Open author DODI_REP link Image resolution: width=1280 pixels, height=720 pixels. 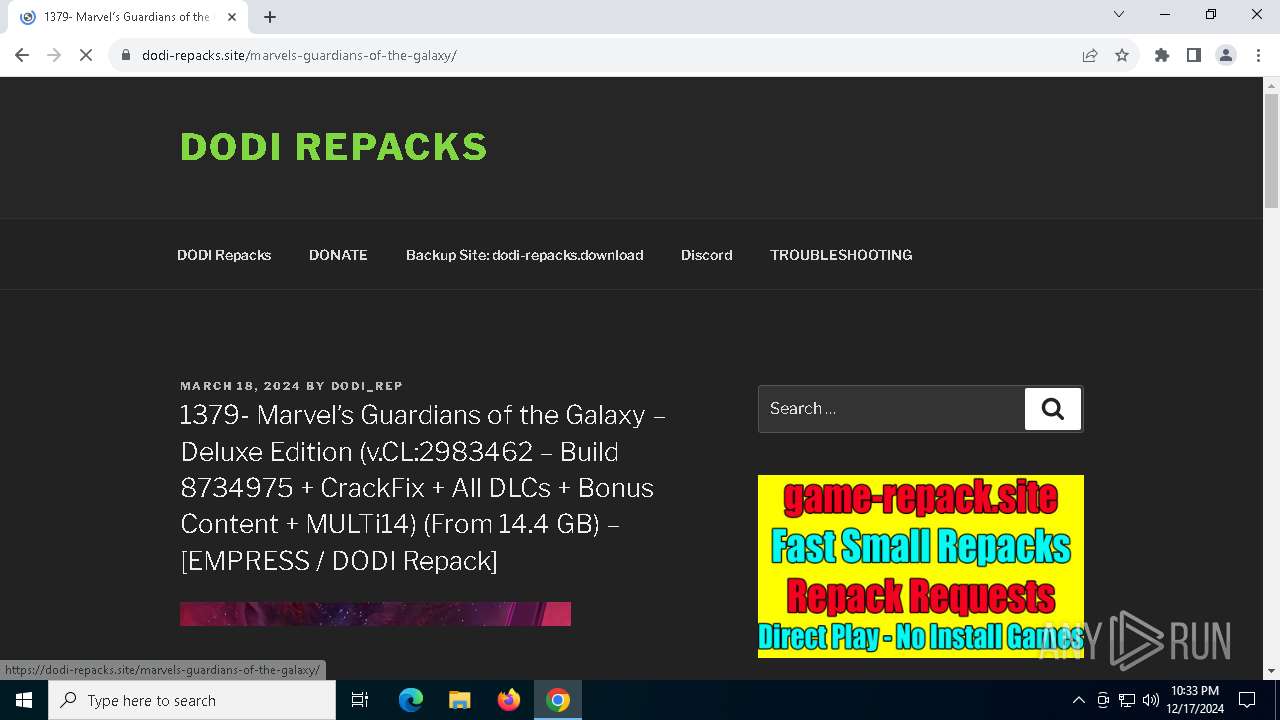pos(367,386)
